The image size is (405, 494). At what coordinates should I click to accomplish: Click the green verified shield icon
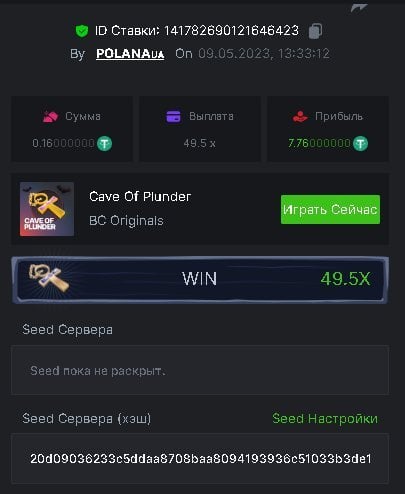tap(82, 31)
